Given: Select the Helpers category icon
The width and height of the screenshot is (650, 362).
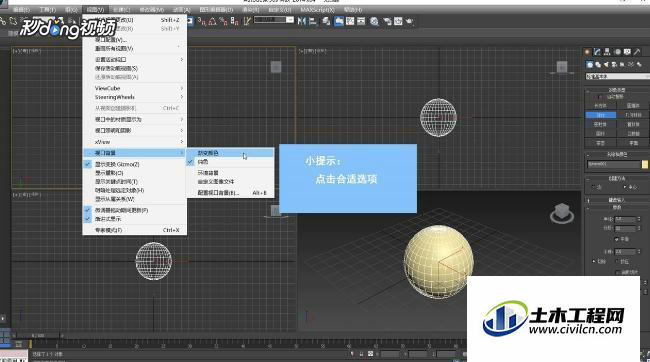Looking at the screenshot, I should 623,65.
